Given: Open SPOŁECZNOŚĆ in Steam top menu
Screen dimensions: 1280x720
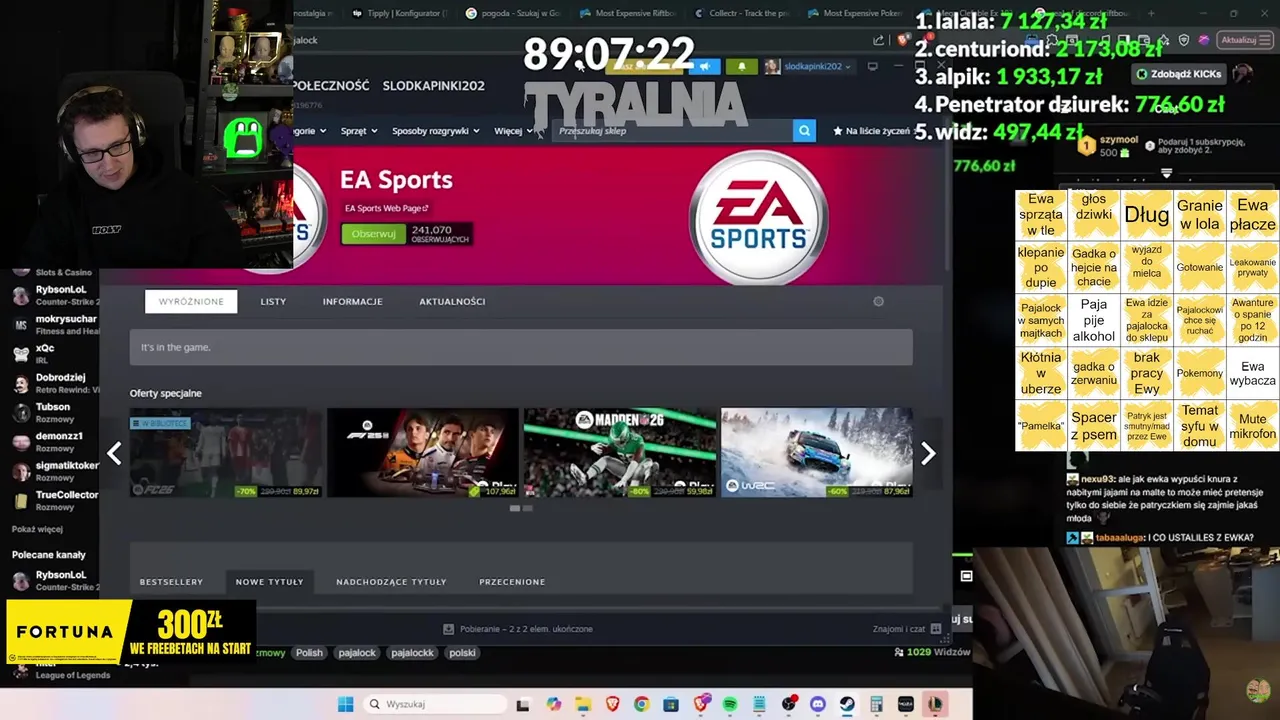Looking at the screenshot, I should 331,86.
